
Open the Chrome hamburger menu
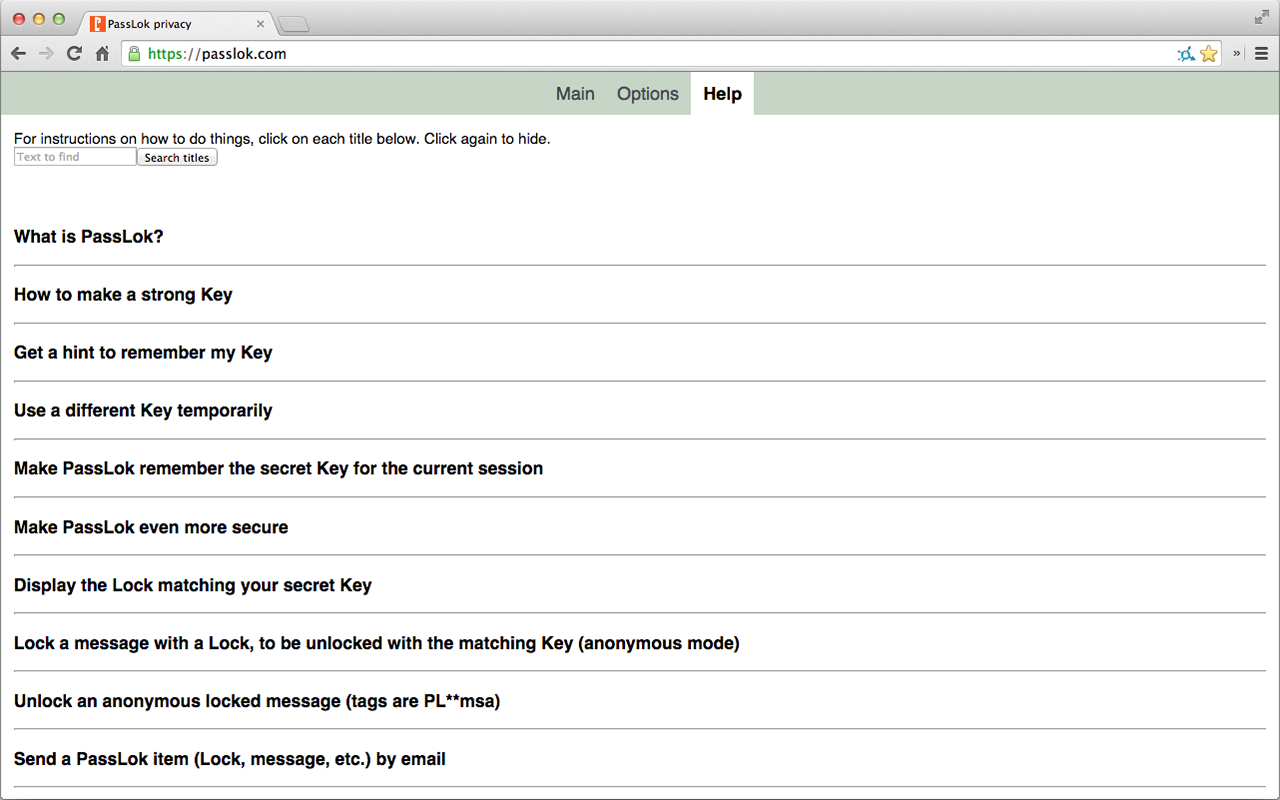coord(1262,54)
